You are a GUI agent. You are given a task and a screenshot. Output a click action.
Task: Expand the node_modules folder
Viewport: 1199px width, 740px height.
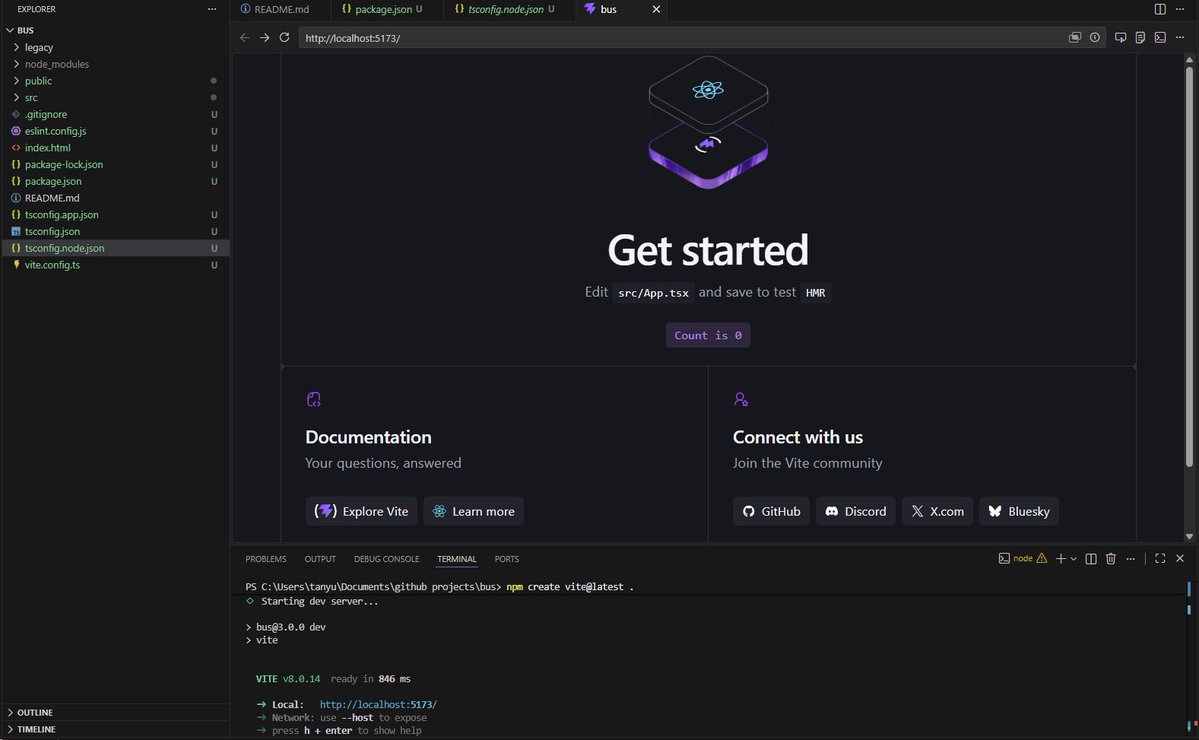point(115,64)
